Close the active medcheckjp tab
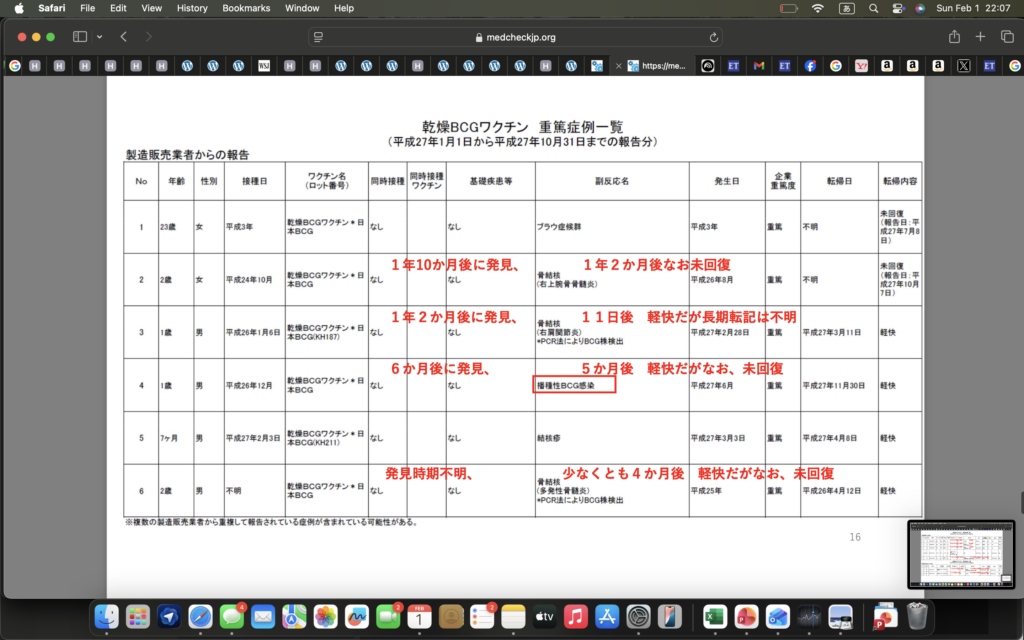 tap(619, 66)
